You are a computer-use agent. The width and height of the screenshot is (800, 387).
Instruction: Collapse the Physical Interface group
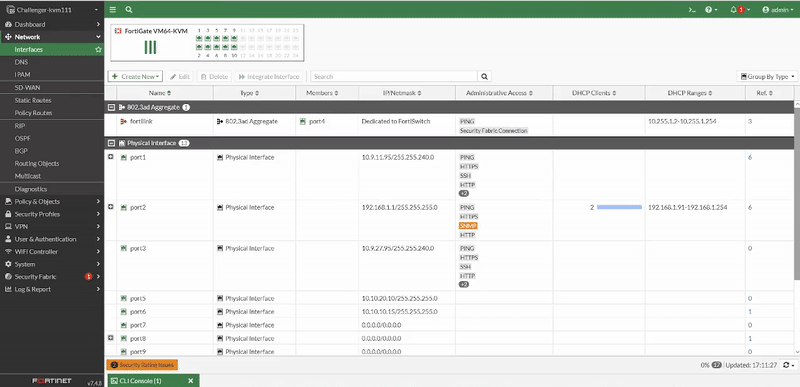point(111,143)
